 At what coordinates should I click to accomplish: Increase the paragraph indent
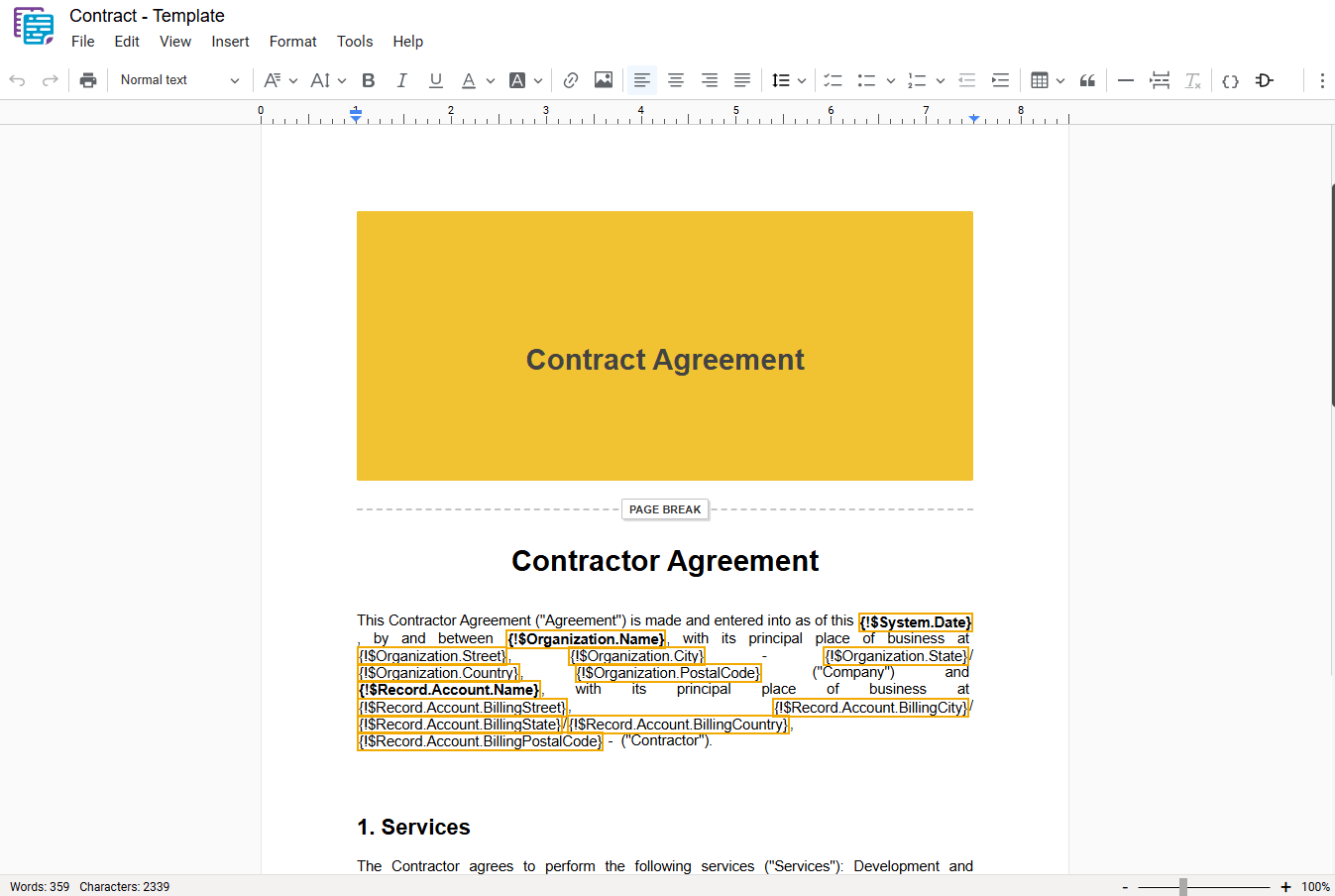click(1001, 80)
